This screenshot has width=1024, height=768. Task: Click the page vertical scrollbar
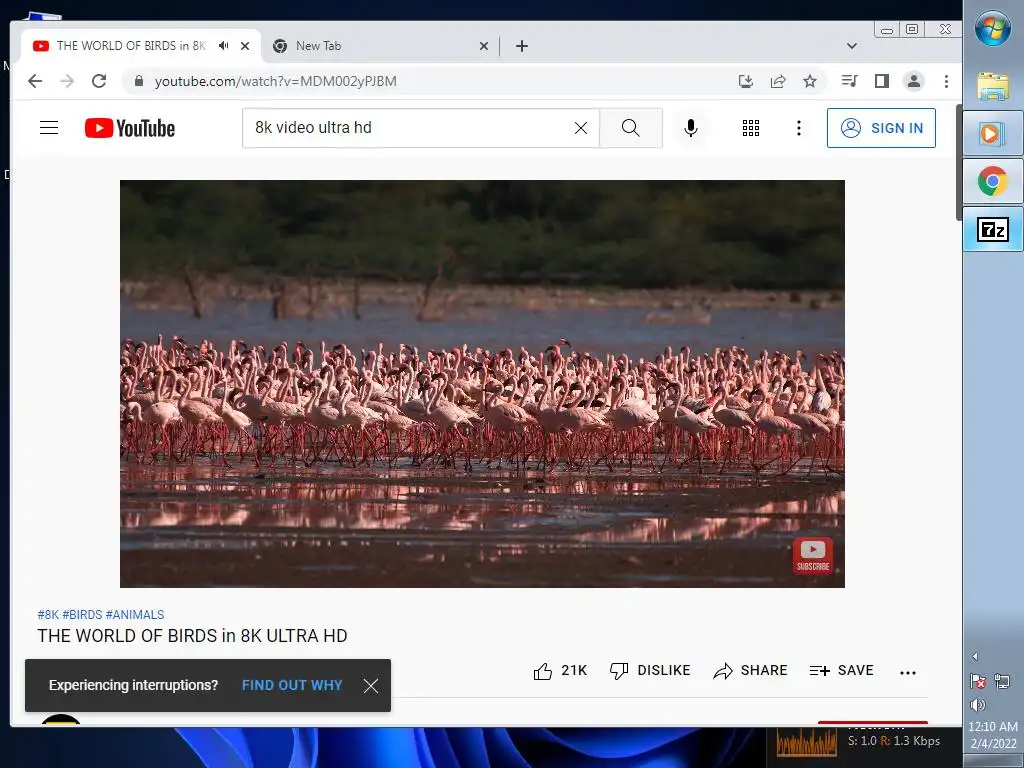point(958,162)
